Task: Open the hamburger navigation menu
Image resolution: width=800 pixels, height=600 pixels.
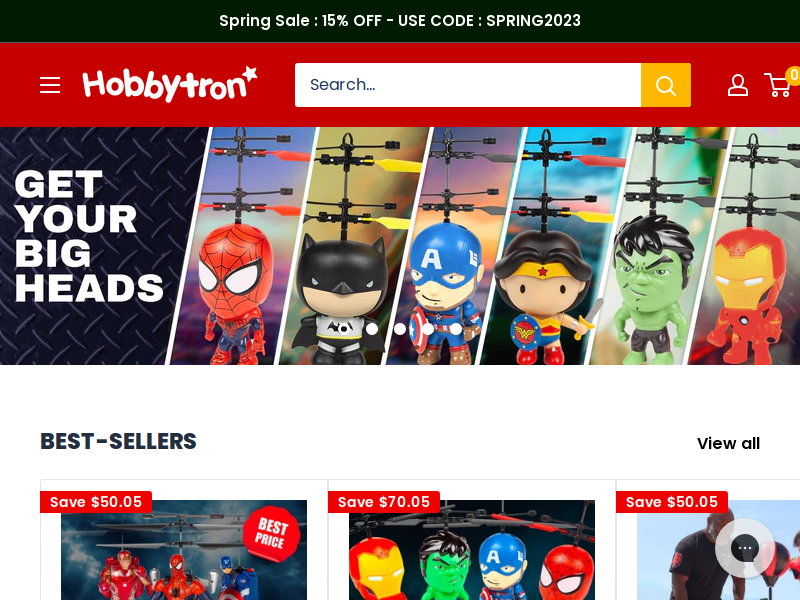Action: coord(50,85)
